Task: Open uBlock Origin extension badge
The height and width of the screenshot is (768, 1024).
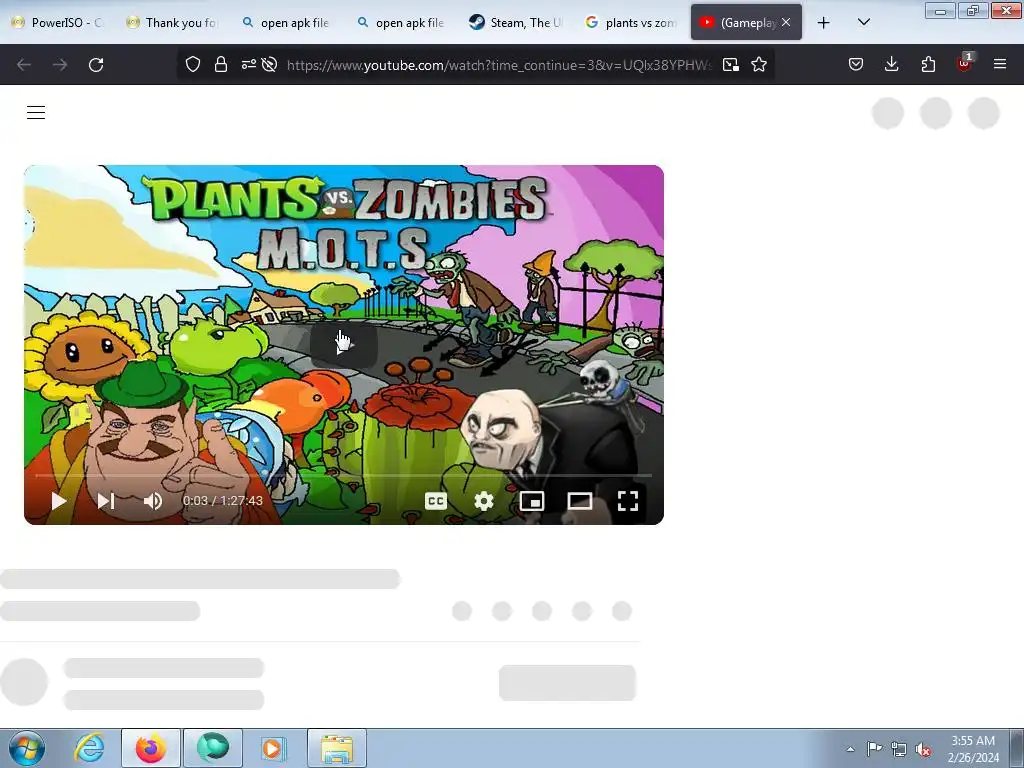Action: (964, 63)
